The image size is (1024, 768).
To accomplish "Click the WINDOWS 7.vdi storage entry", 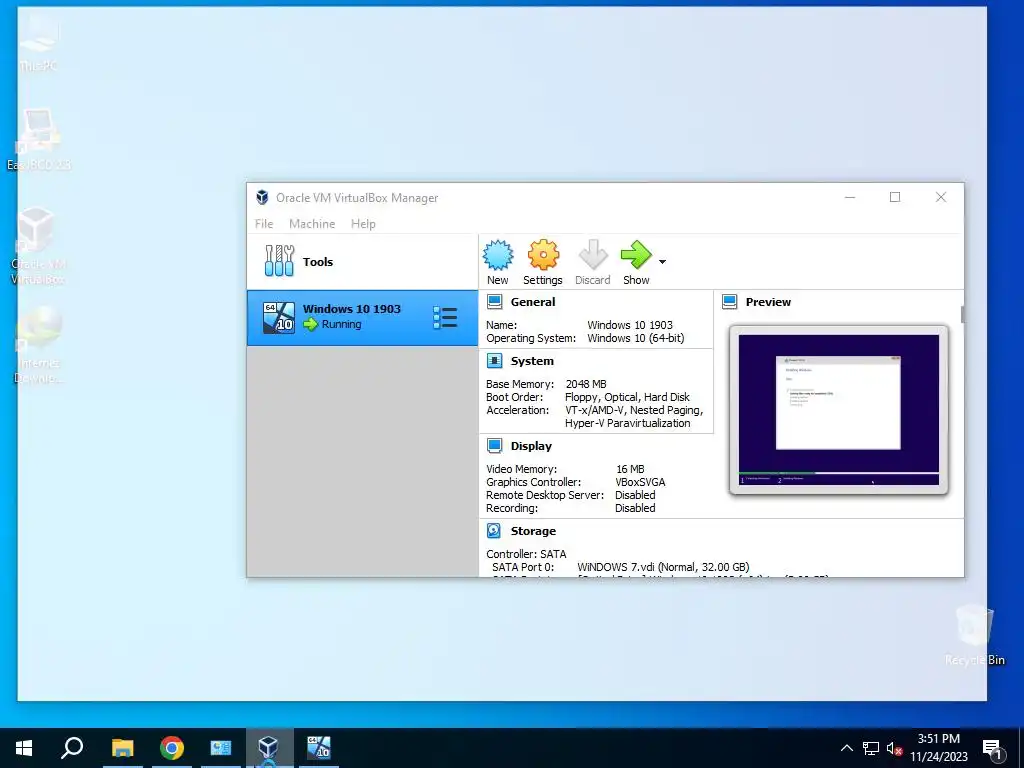I will pyautogui.click(x=663, y=567).
